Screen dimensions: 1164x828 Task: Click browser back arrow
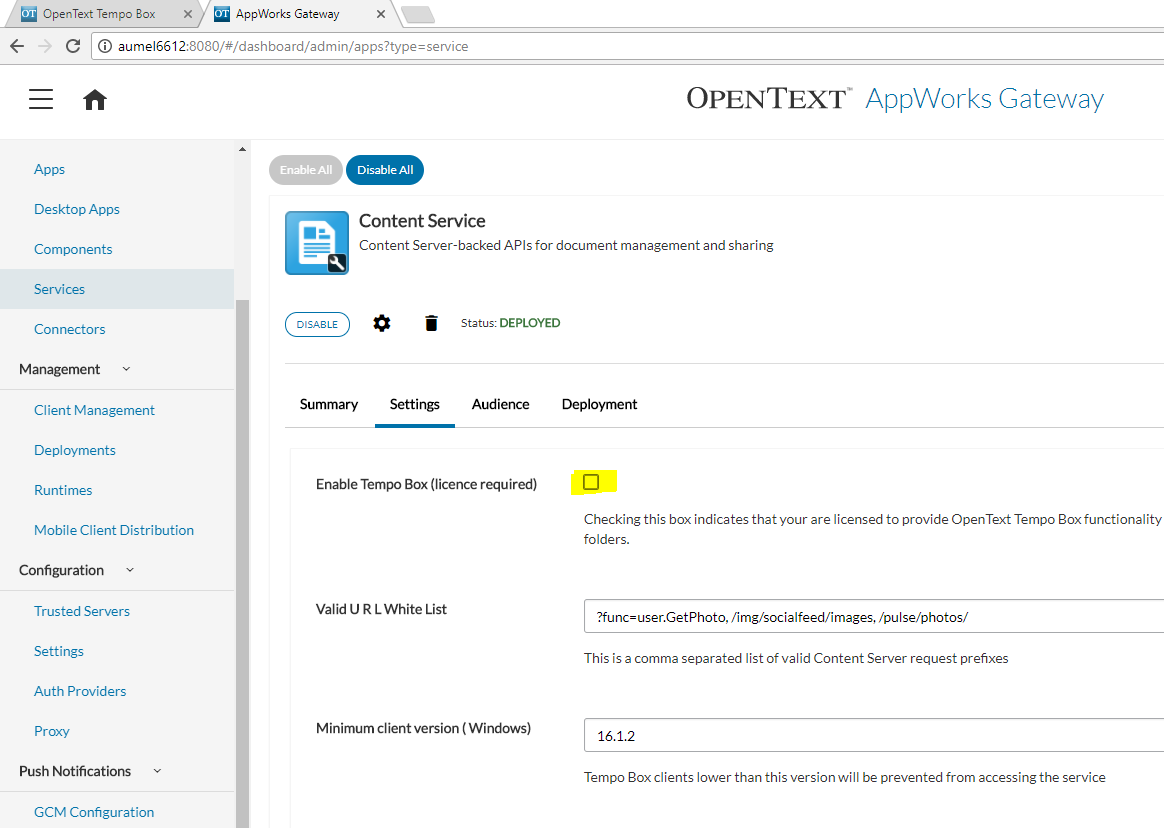pyautogui.click(x=17, y=46)
